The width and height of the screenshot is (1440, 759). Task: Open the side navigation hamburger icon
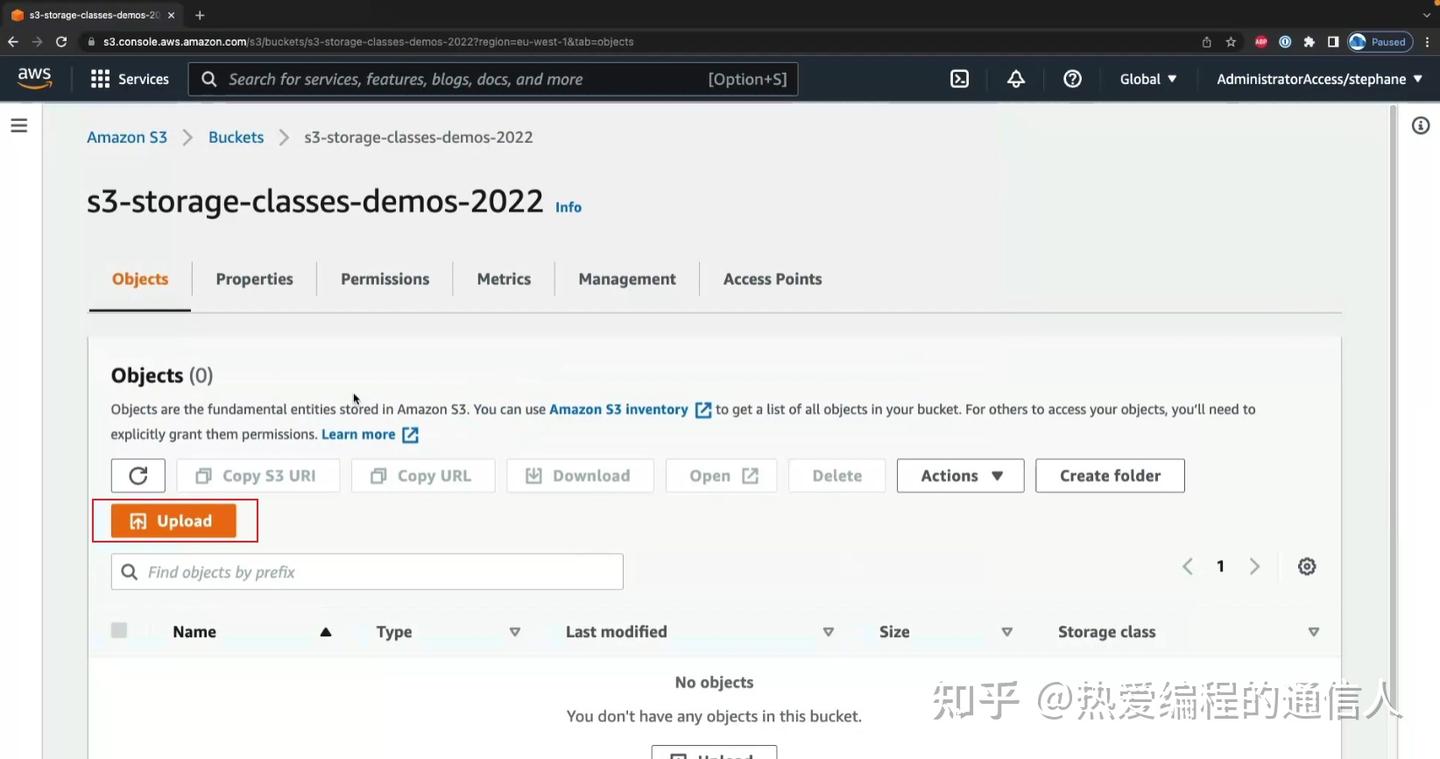[x=18, y=124]
